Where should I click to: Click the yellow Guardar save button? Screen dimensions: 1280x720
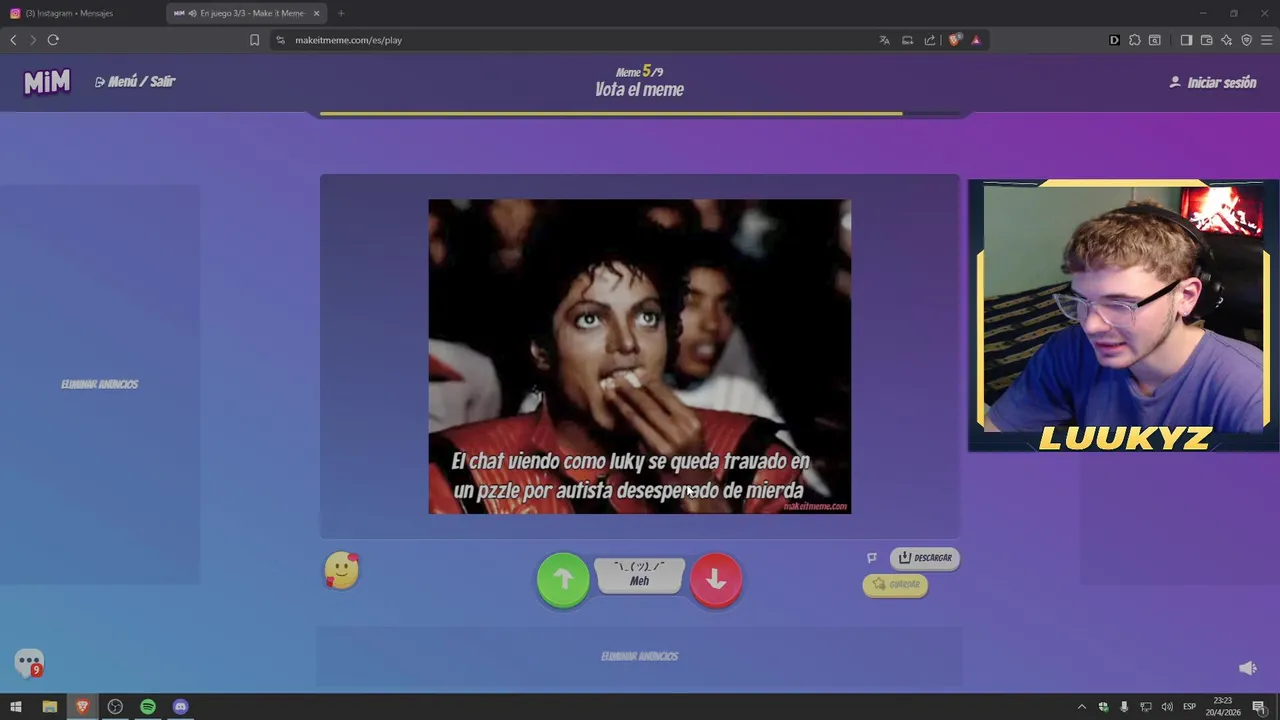pyautogui.click(x=896, y=584)
